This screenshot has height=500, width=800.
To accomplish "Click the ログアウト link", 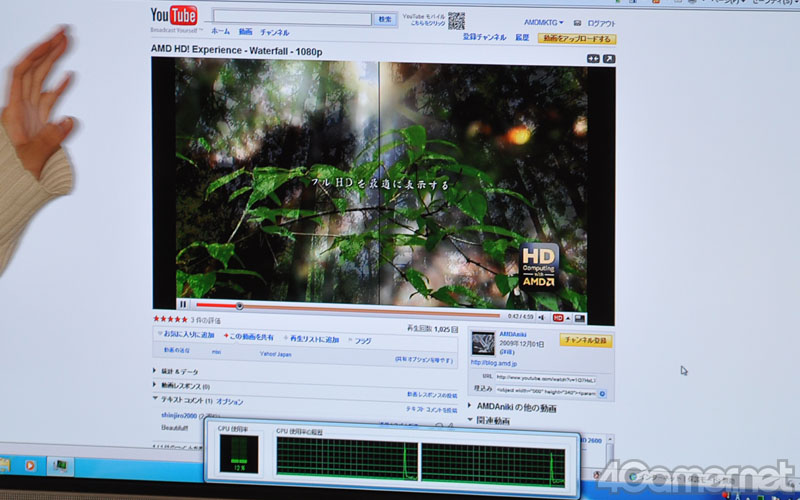I will point(601,23).
